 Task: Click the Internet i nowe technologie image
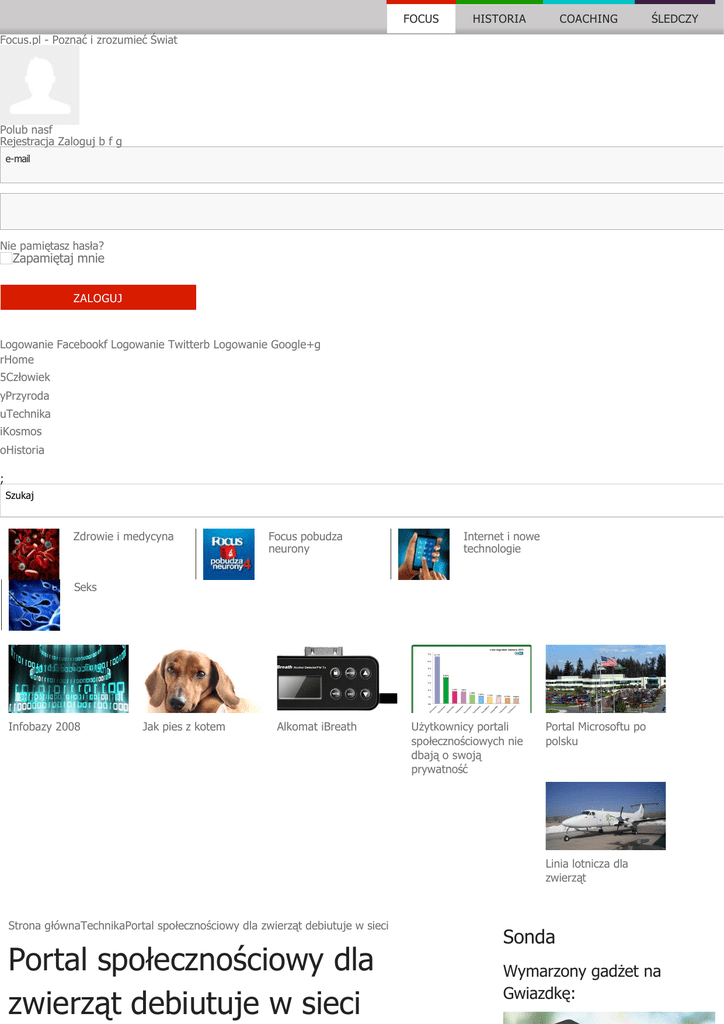(x=423, y=554)
